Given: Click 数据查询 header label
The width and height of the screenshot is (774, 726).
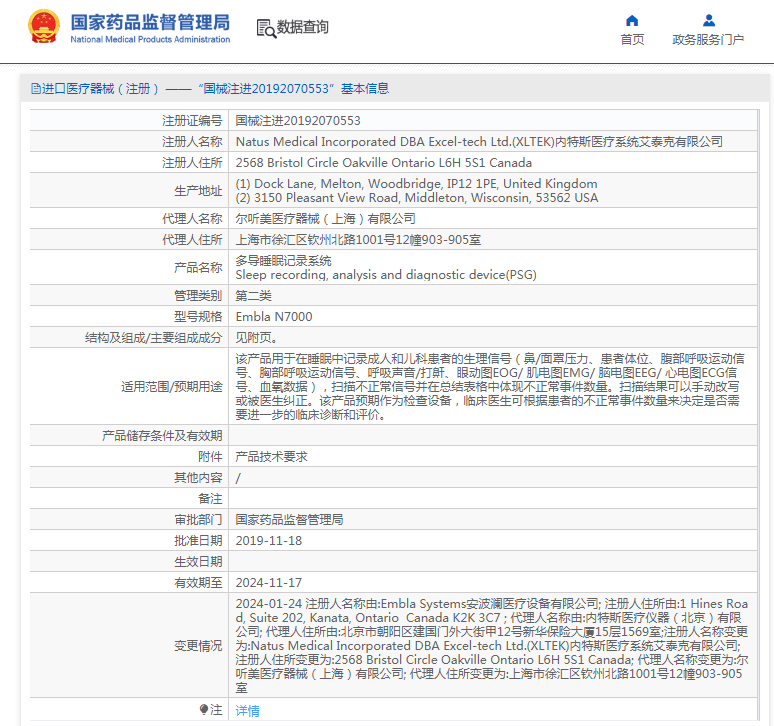Looking at the screenshot, I should click(x=303, y=27).
